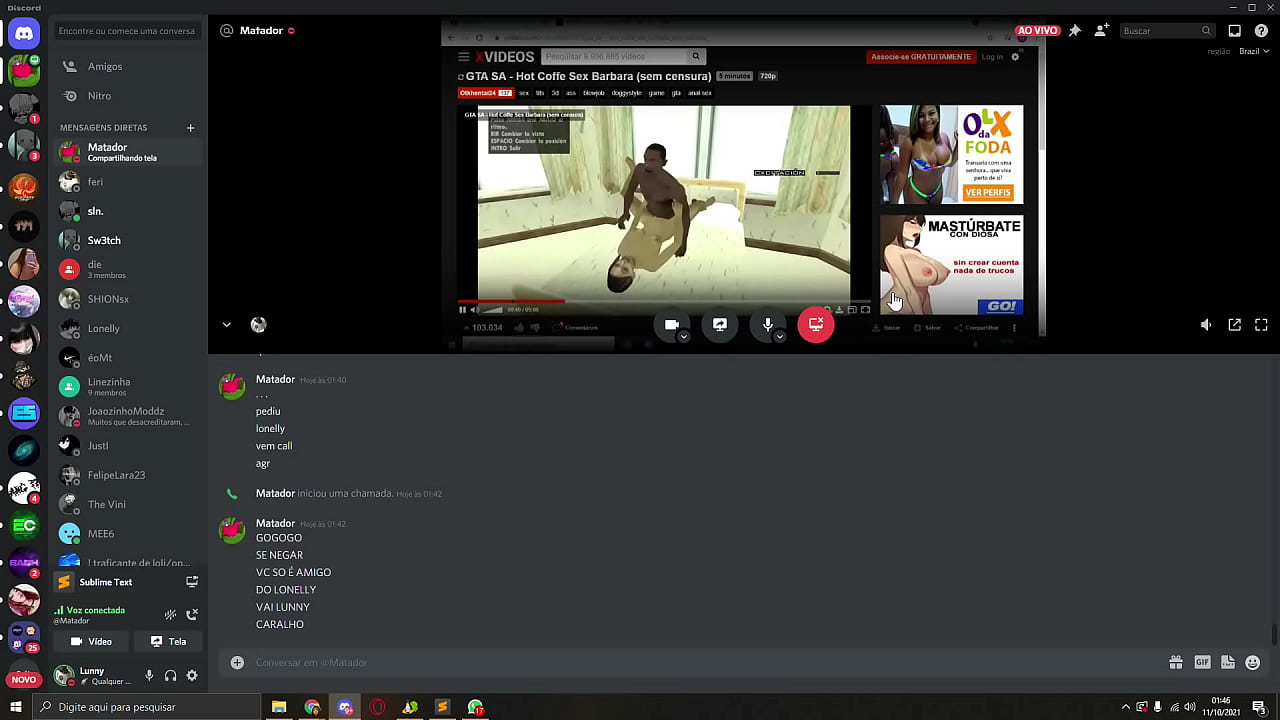Image resolution: width=1280 pixels, height=720 pixels.
Task: Open the emoji picker in message bar
Action: tap(1253, 662)
